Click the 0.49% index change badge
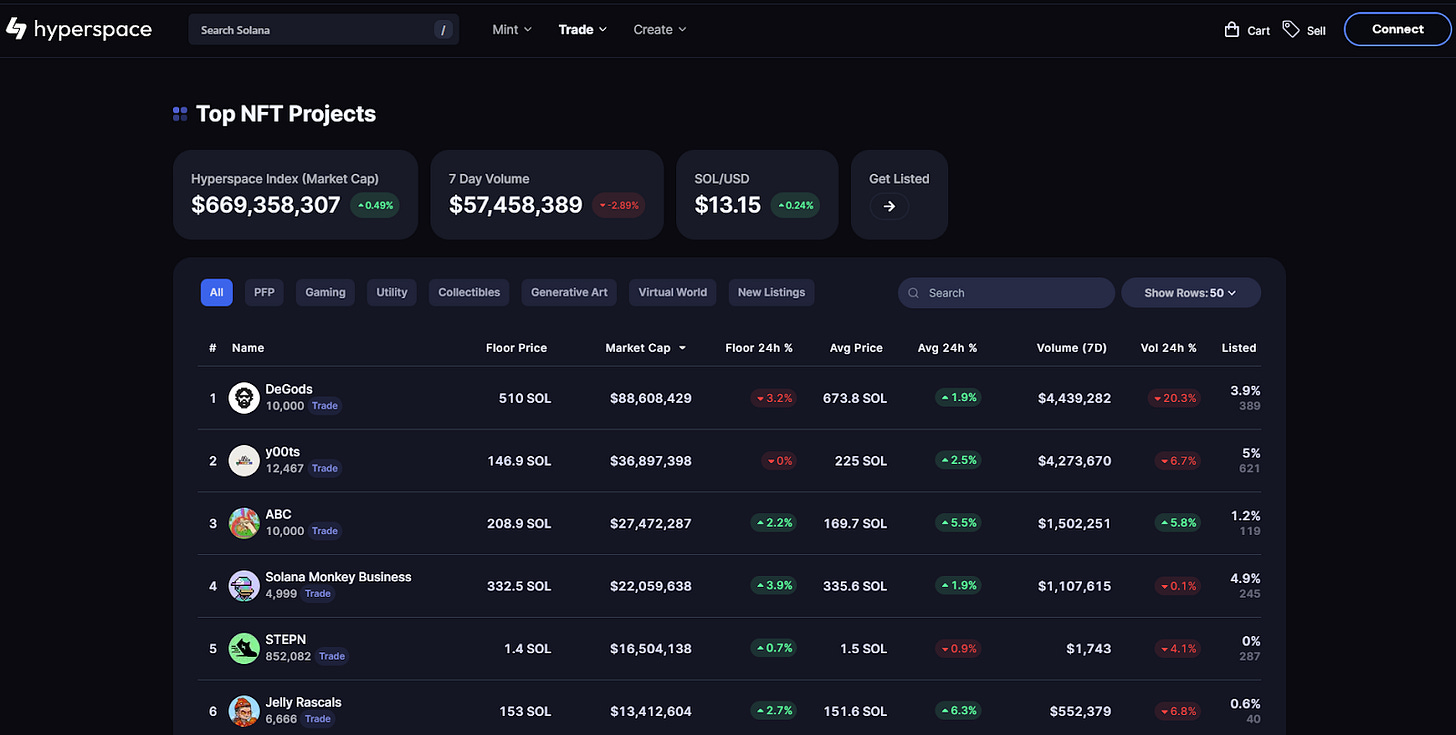1456x735 pixels. pos(375,206)
